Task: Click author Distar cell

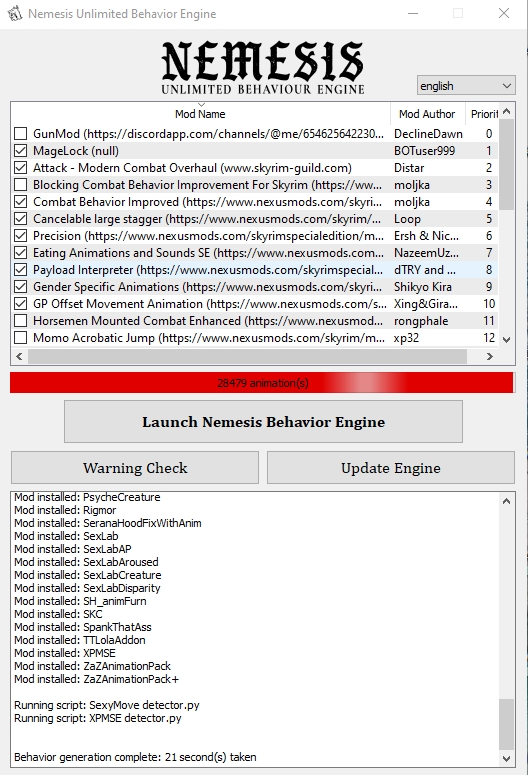Action: coord(409,168)
